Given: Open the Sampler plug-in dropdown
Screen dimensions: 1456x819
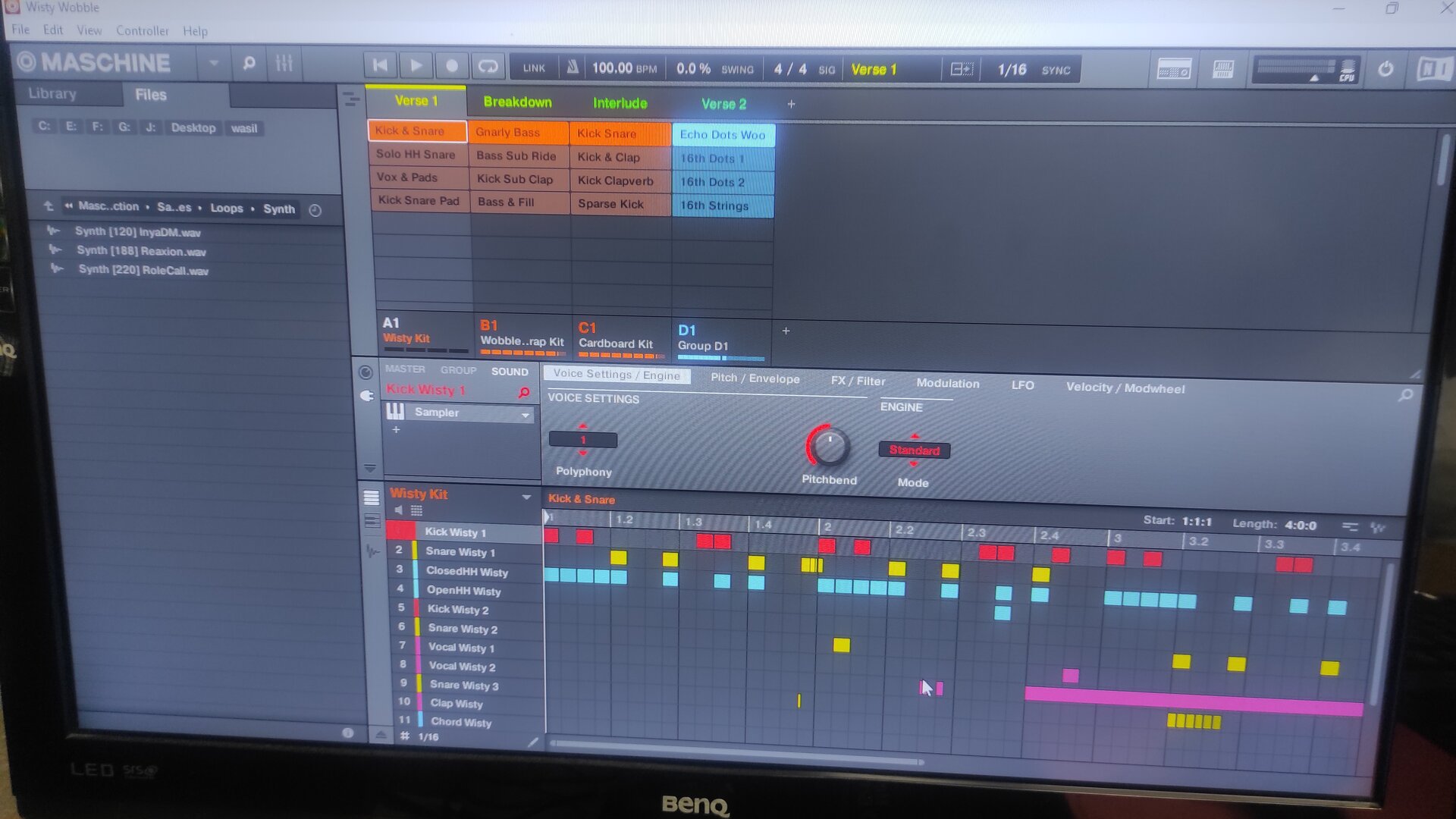Looking at the screenshot, I should [x=525, y=415].
